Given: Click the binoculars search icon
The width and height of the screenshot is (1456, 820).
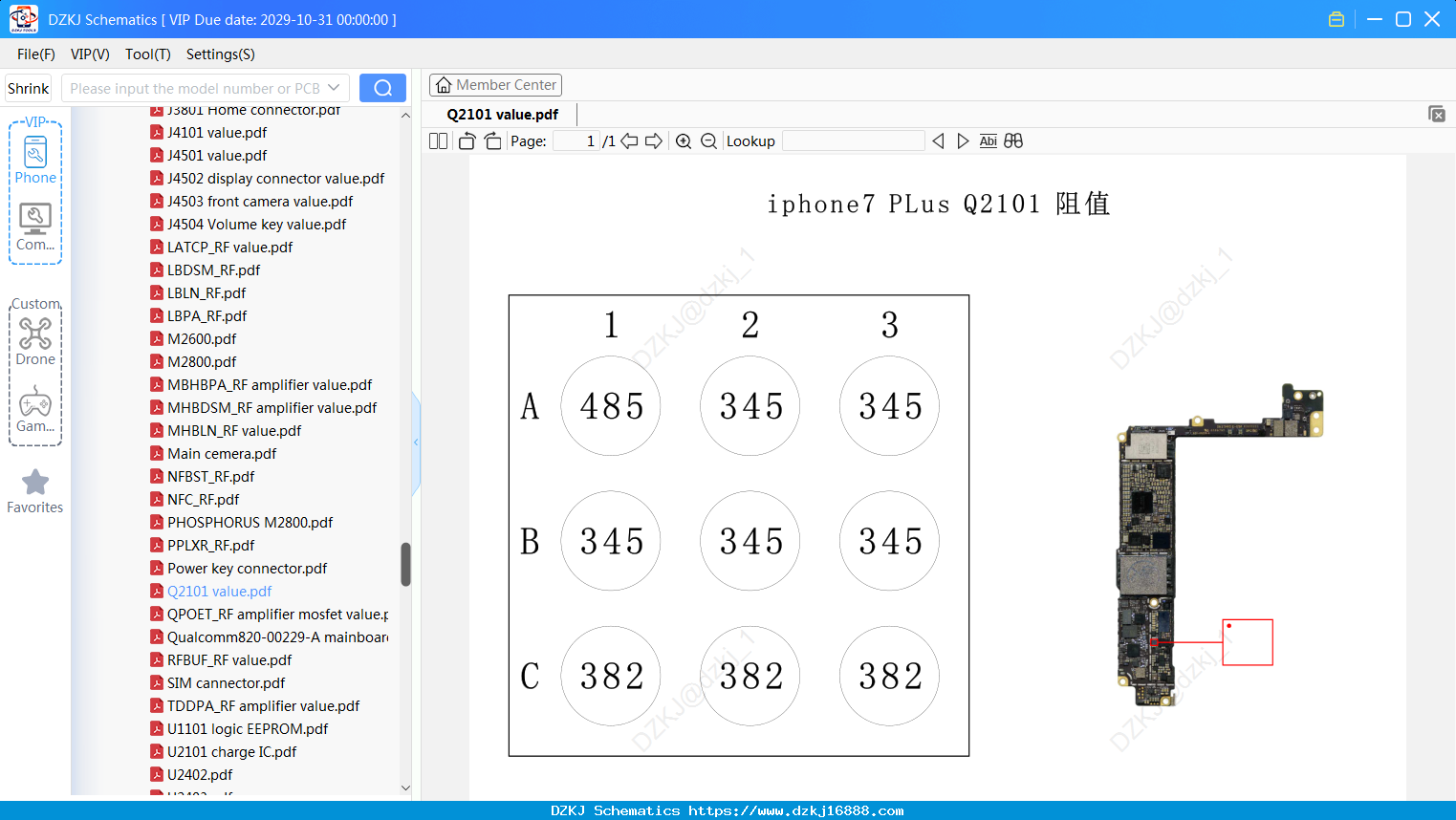Looking at the screenshot, I should [x=1013, y=140].
